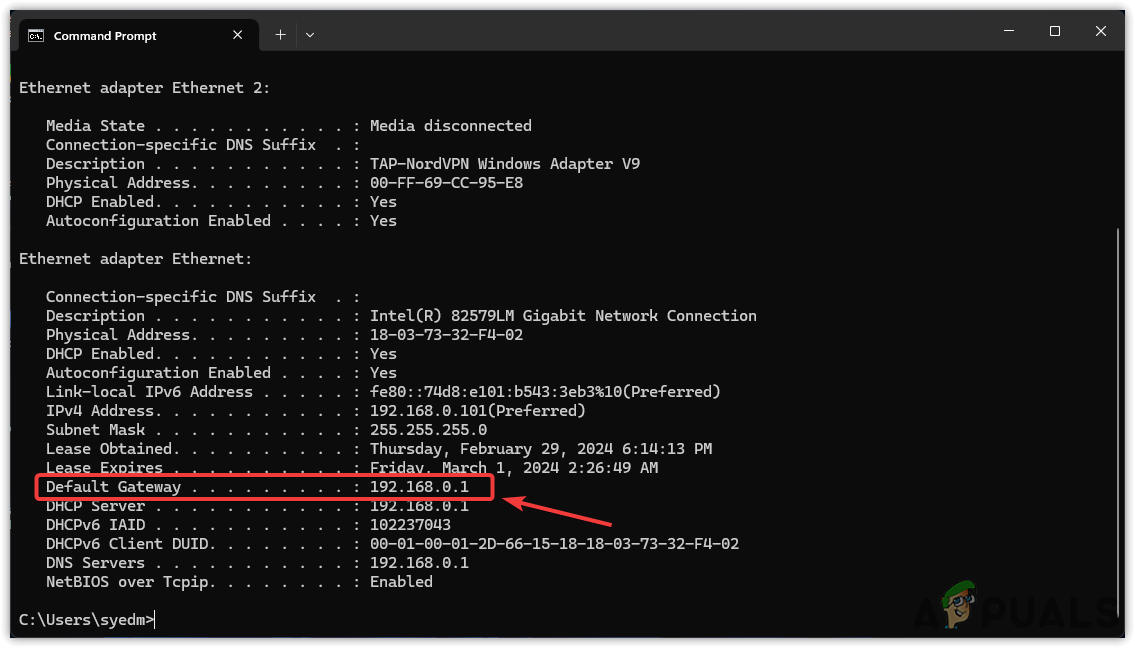Viewport: 1135px width, 648px height.
Task: Click the Physical Address 18-03-73-32-F4-02 text
Action: 446,335
